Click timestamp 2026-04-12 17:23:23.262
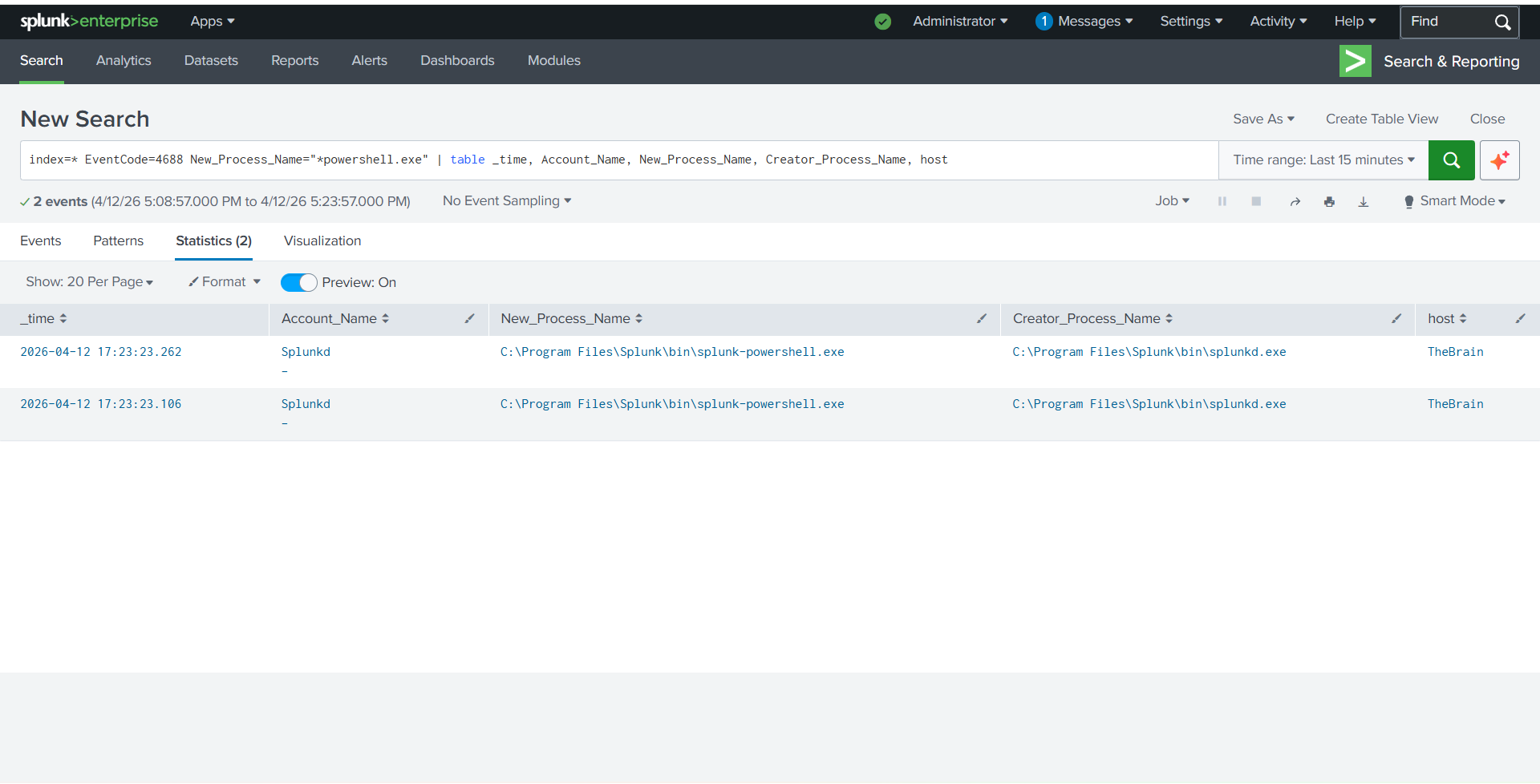The height and width of the screenshot is (784, 1540). click(x=101, y=352)
